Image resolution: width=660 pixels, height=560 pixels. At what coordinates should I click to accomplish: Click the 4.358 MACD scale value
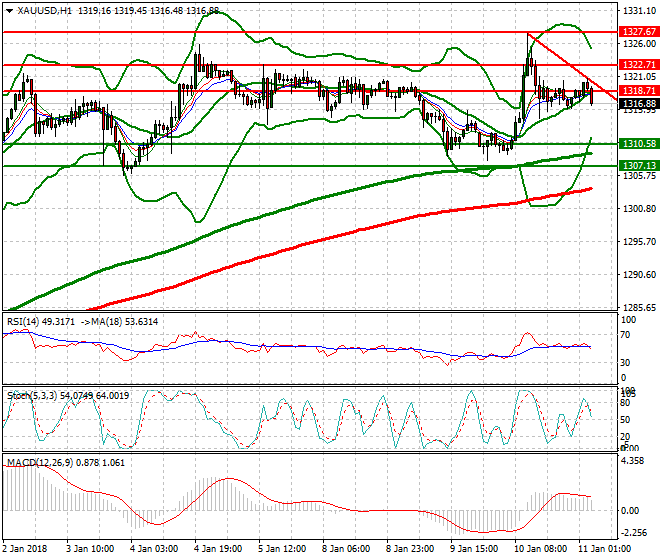coord(633,461)
